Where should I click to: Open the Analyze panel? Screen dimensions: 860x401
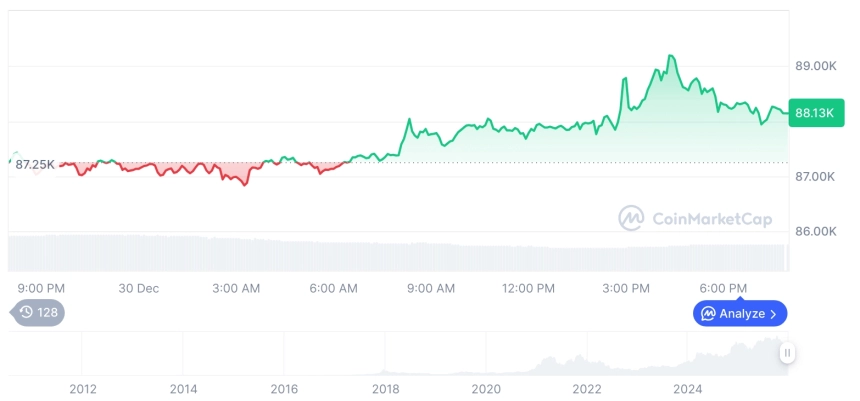point(740,314)
